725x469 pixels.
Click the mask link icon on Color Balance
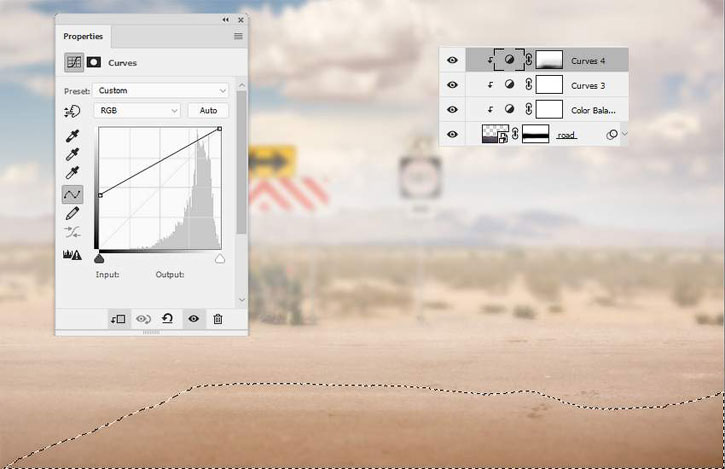(529, 109)
